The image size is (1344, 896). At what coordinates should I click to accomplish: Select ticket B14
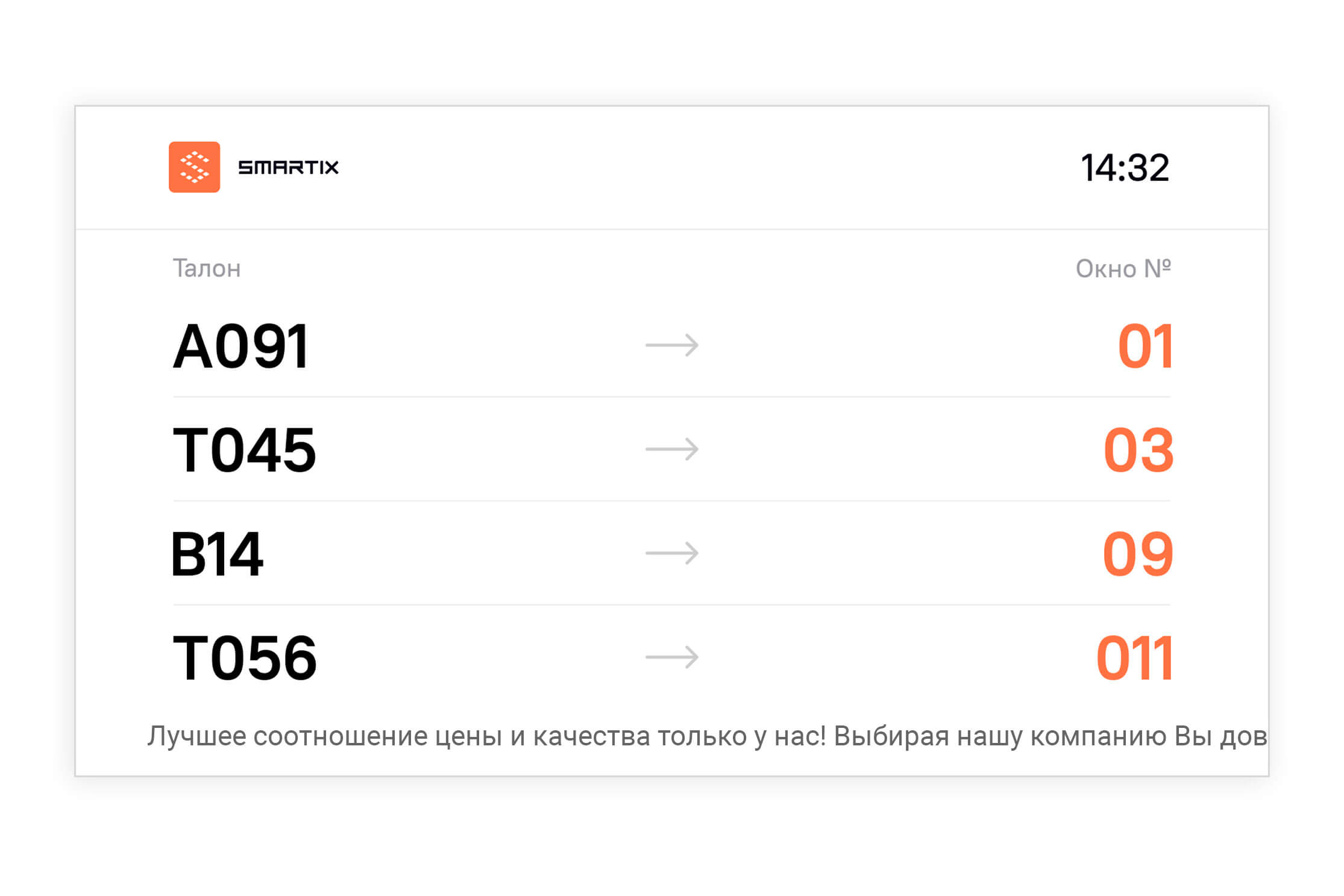click(217, 554)
